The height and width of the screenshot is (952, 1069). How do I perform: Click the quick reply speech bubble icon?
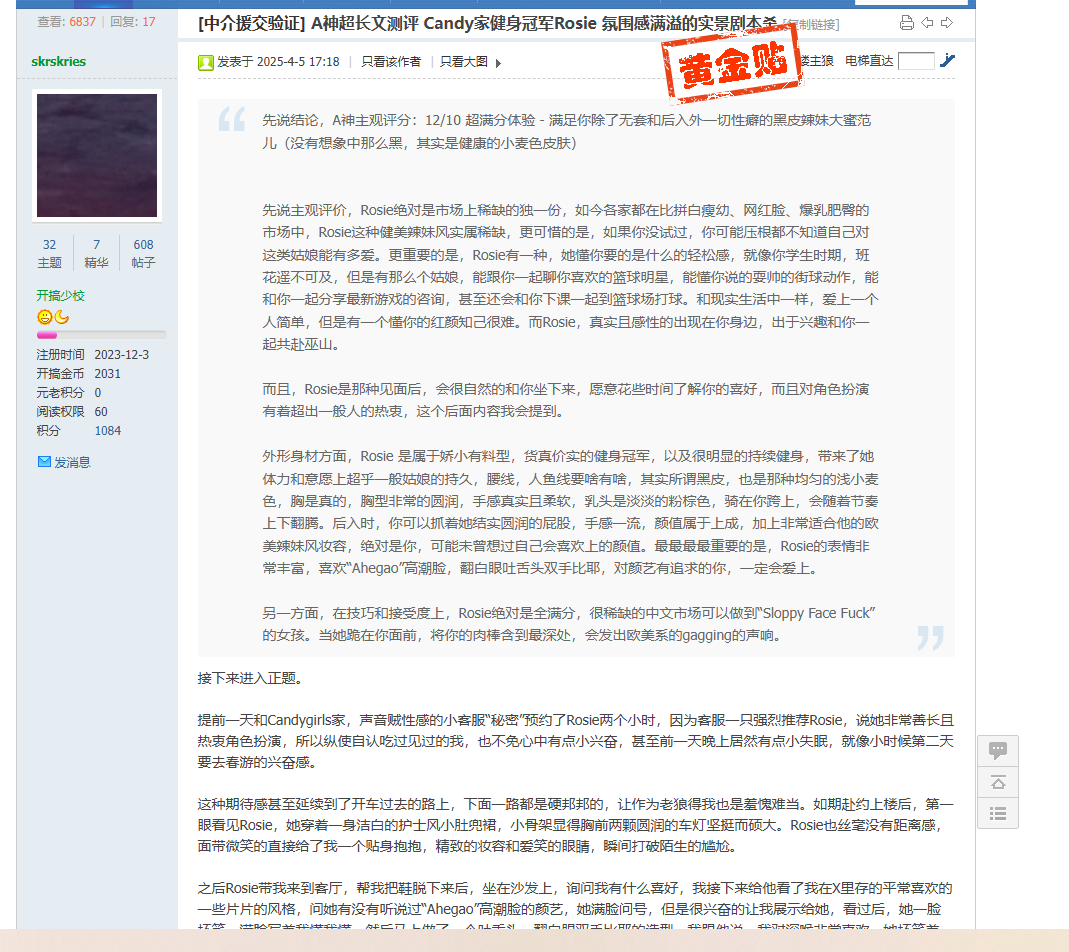997,751
